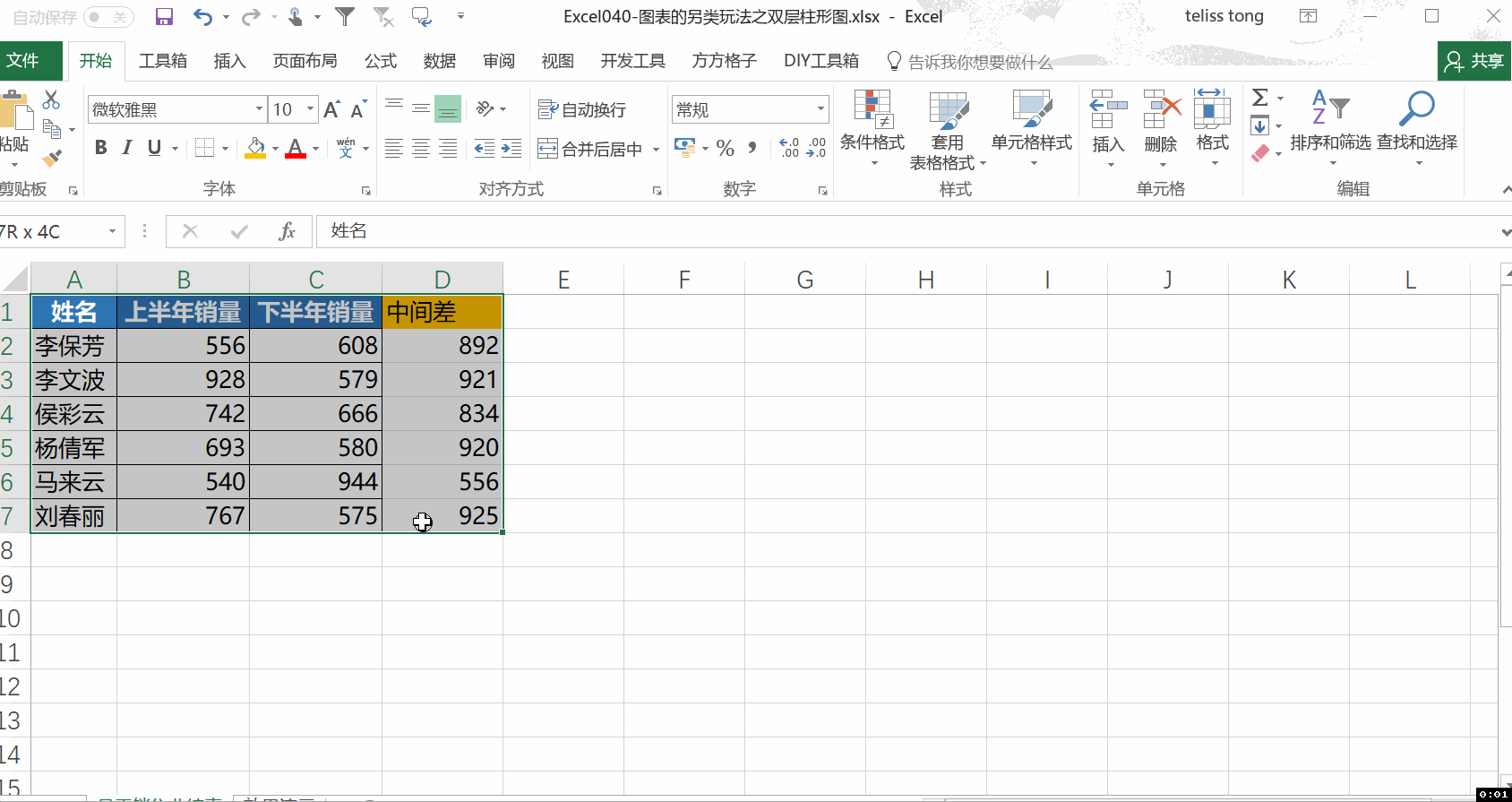Align text to the right
Viewport: 1512px width, 802px height.
pos(448,149)
